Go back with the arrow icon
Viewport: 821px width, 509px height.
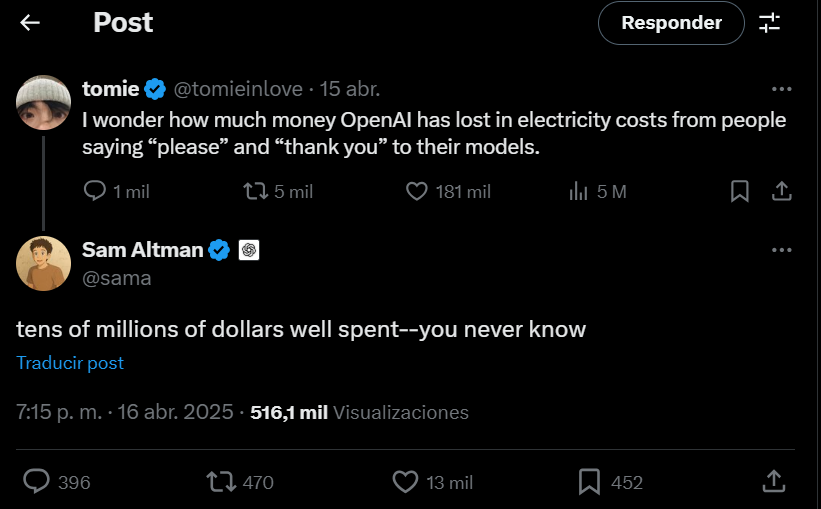pyautogui.click(x=30, y=23)
